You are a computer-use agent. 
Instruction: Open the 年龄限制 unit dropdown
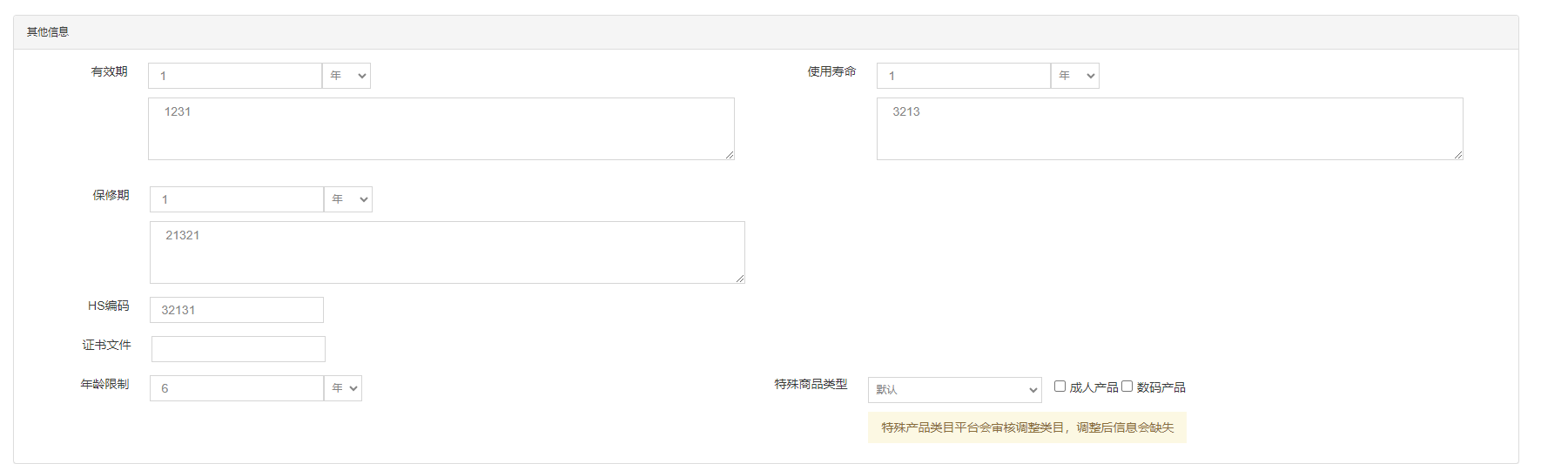click(x=343, y=388)
